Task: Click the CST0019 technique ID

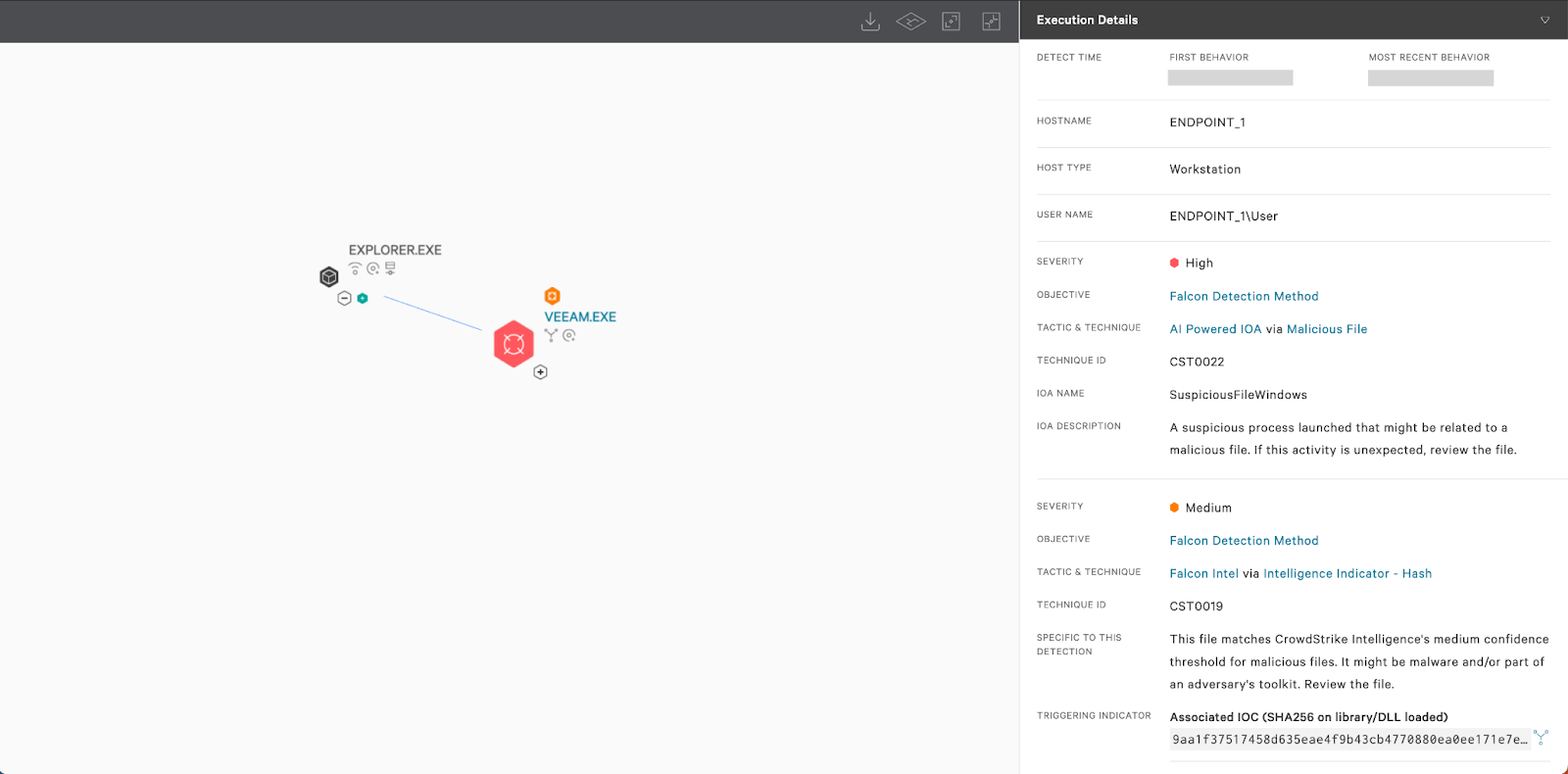Action: [x=1197, y=606]
